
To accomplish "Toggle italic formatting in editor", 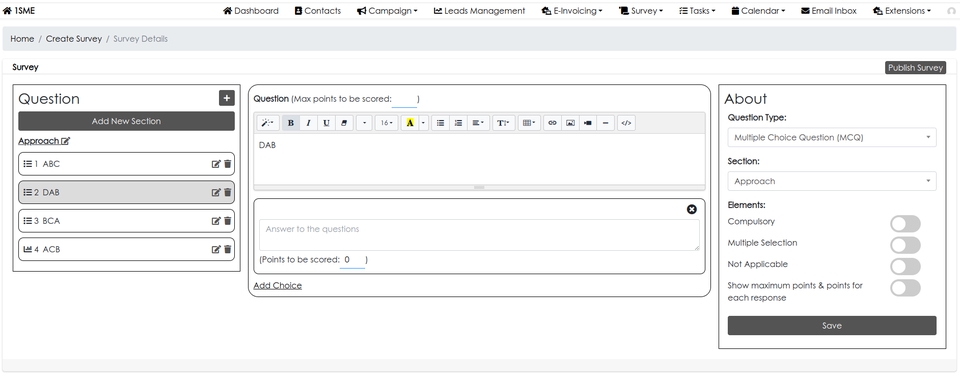I will pos(309,123).
